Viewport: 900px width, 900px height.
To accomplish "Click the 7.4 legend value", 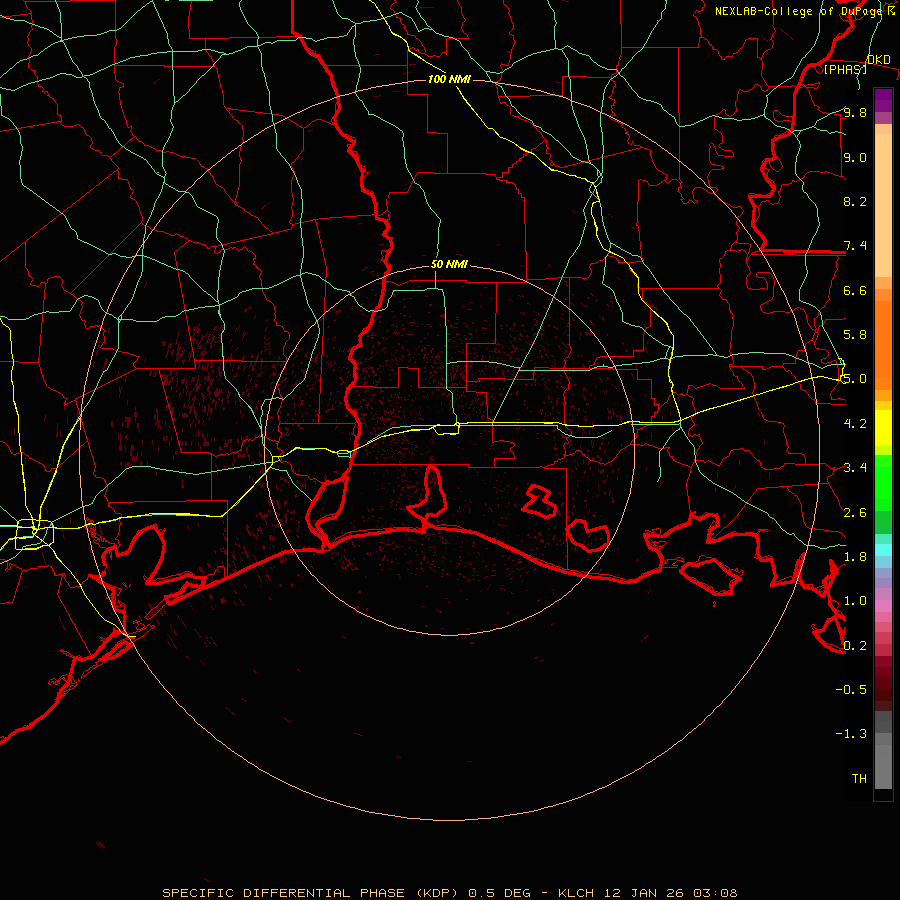I will pos(855,246).
